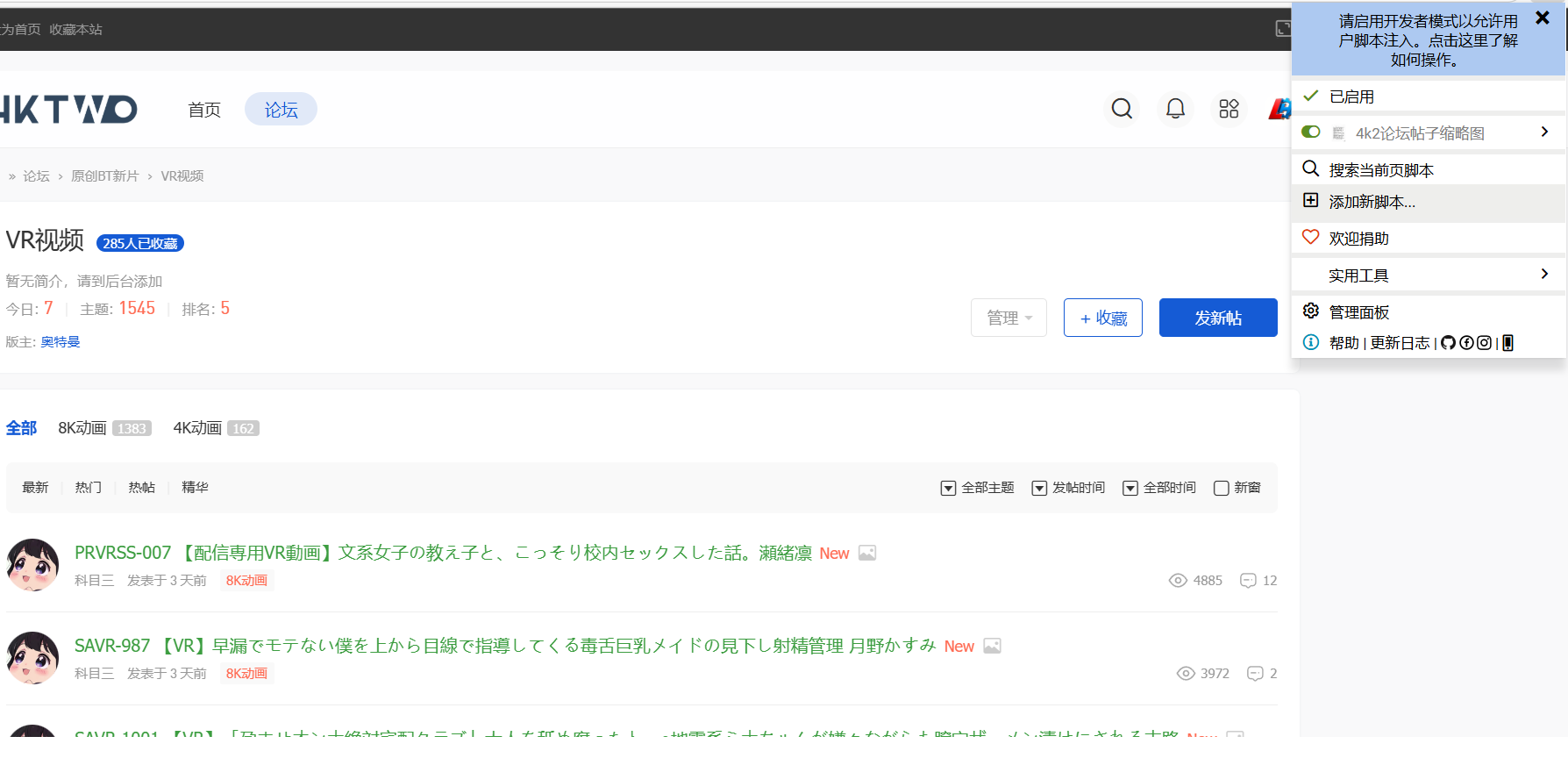Click the 发新帖 button
This screenshot has height=758, width=1568.
click(x=1218, y=318)
